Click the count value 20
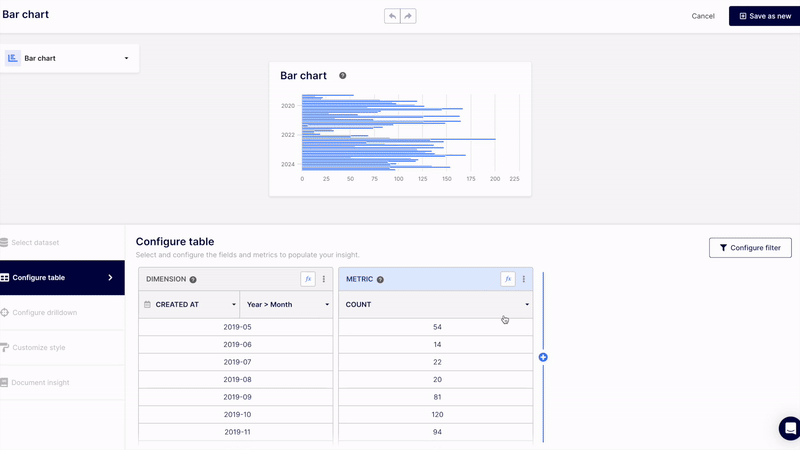 [x=437, y=380]
